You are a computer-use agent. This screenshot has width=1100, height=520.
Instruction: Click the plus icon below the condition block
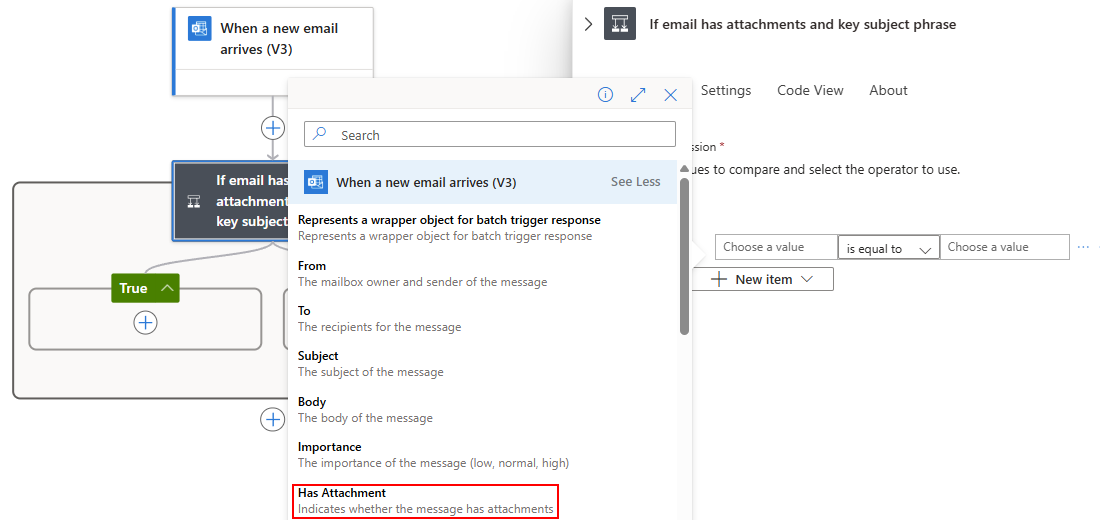(x=272, y=419)
